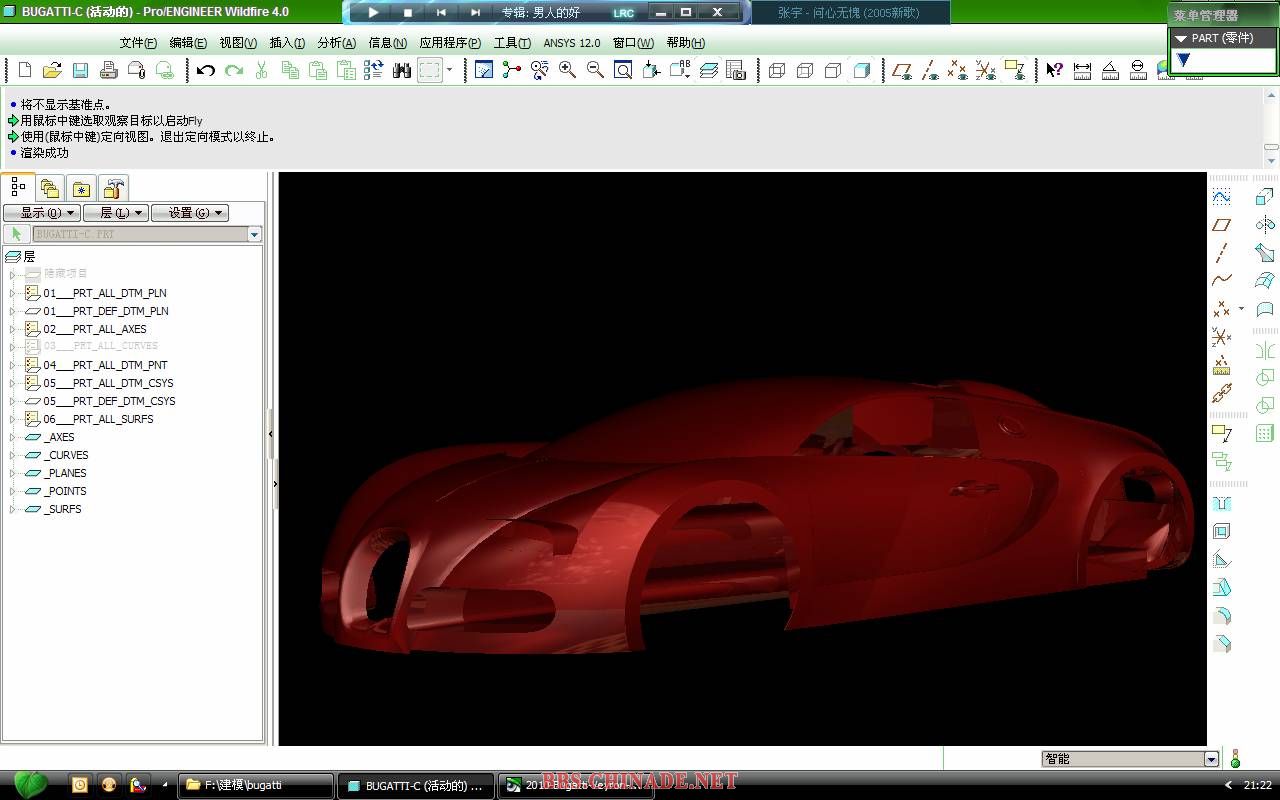This screenshot has width=1280, height=800.
Task: Open the BUGATTI-C.PRT model selector dropdown
Action: click(x=255, y=234)
